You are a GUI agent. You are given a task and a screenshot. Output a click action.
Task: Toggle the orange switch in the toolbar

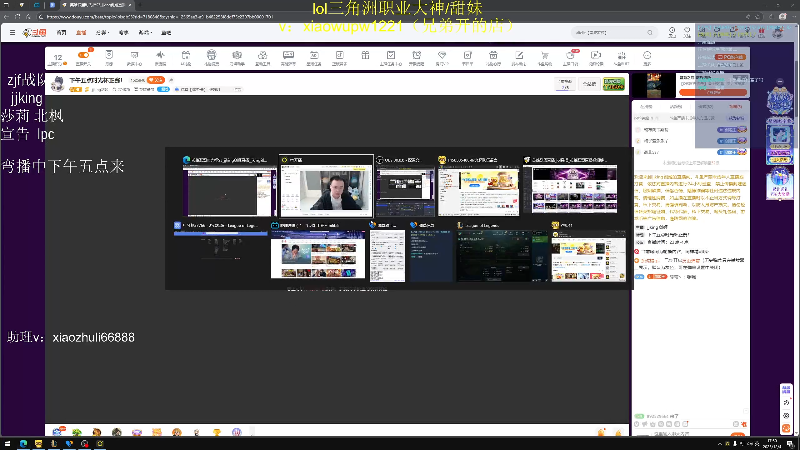coord(83,55)
